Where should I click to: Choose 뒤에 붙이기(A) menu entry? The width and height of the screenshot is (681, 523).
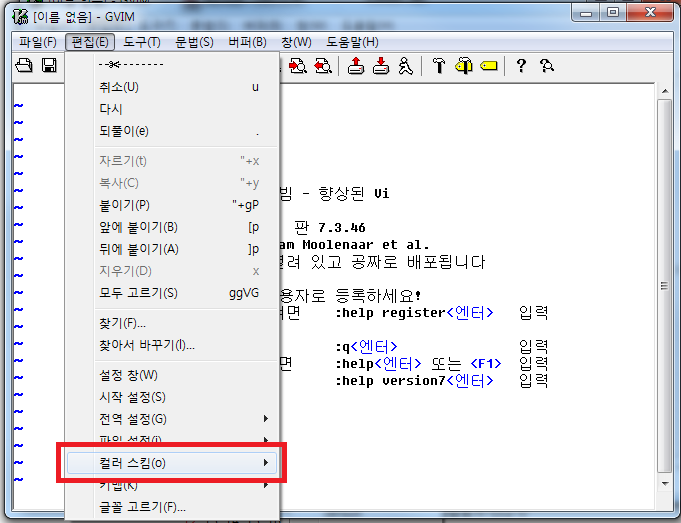click(x=172, y=249)
